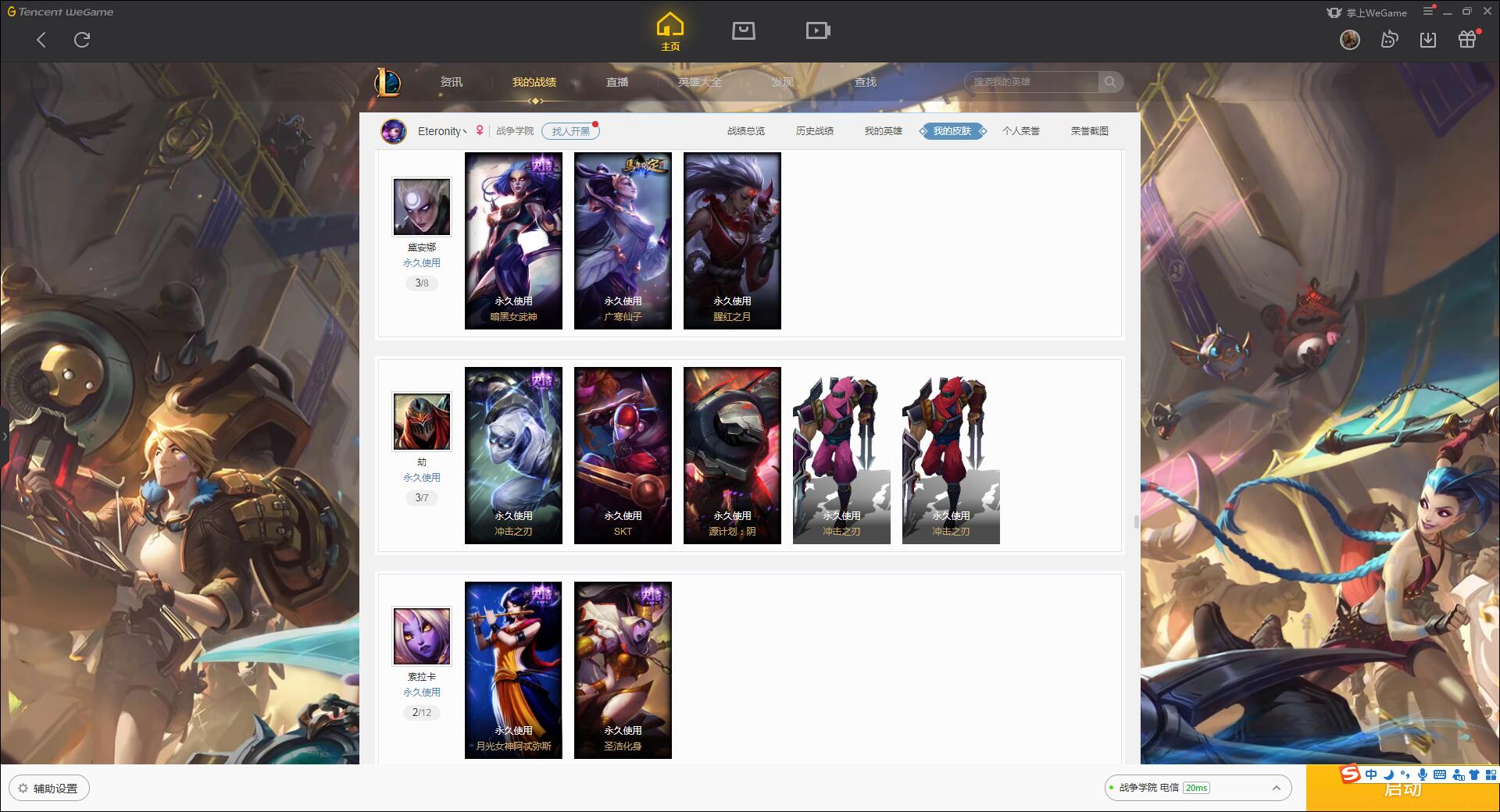Open the 圣洁化身 skin card

pyautogui.click(x=623, y=670)
